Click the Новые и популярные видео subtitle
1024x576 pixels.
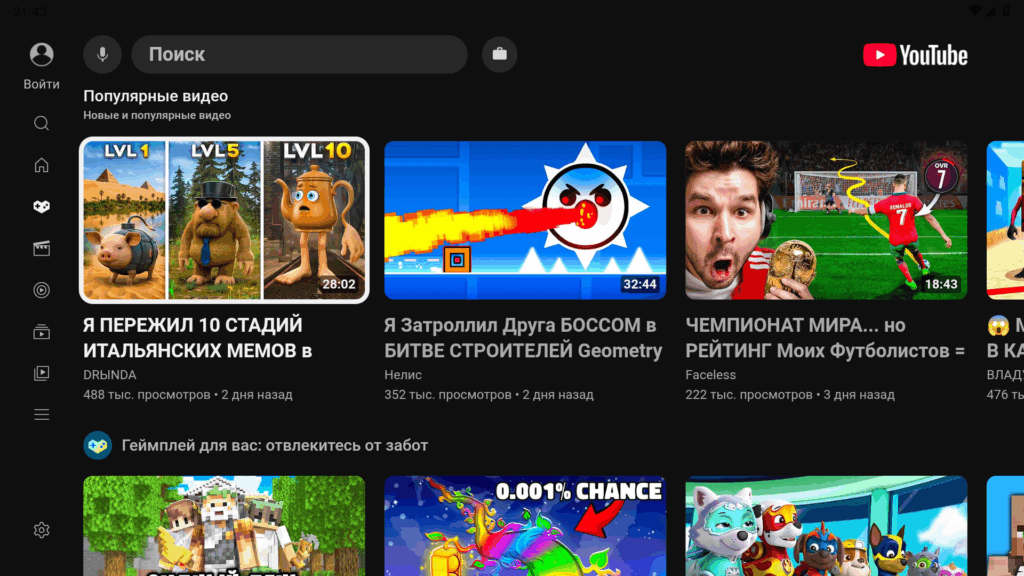pyautogui.click(x=157, y=115)
